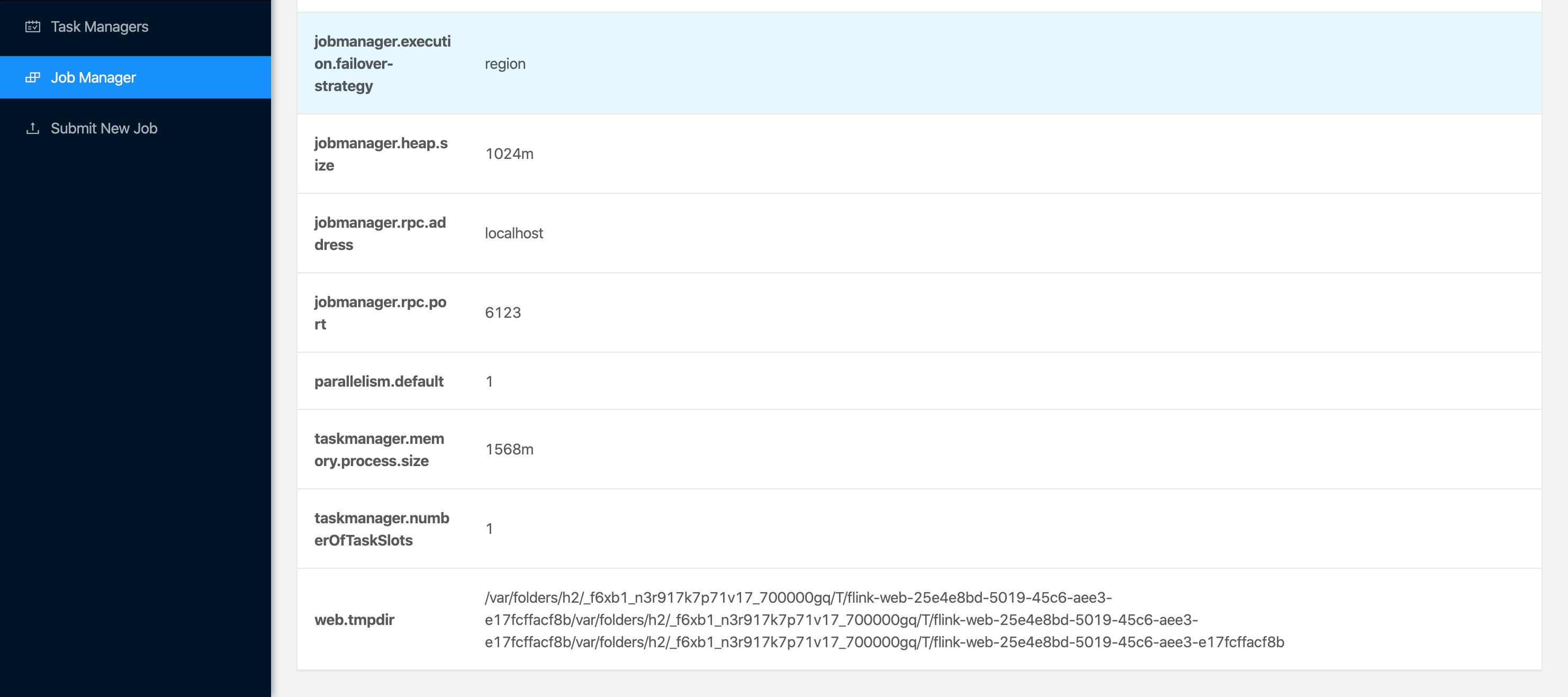Click the Submit New Job upload icon

pos(33,129)
